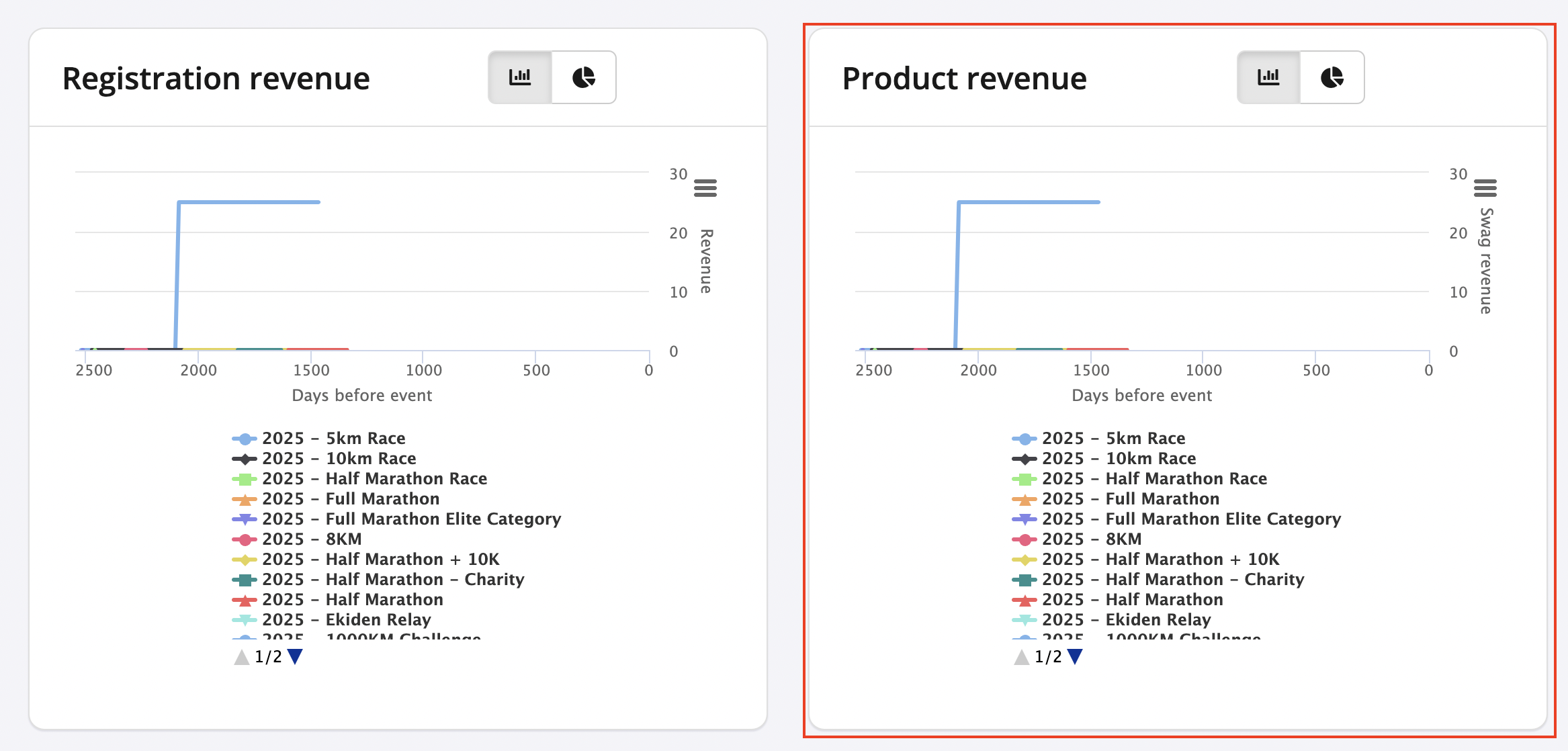This screenshot has width=1568, height=751.
Task: Switch Product revenue to pie chart view
Action: click(x=1332, y=77)
